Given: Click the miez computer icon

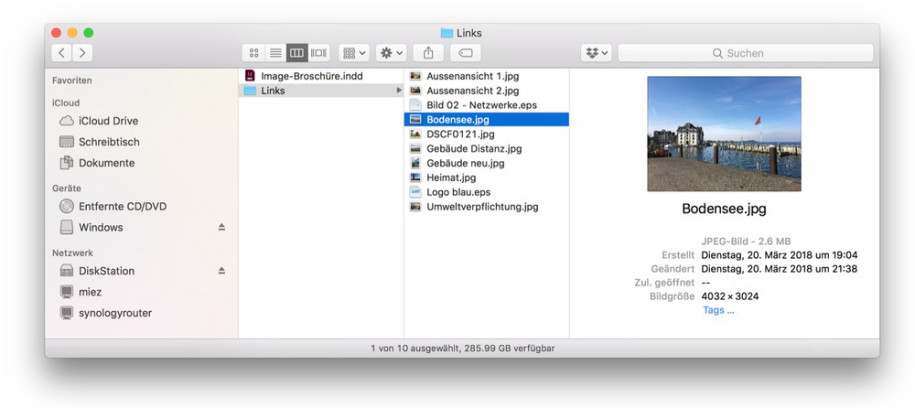Looking at the screenshot, I should (x=67, y=292).
